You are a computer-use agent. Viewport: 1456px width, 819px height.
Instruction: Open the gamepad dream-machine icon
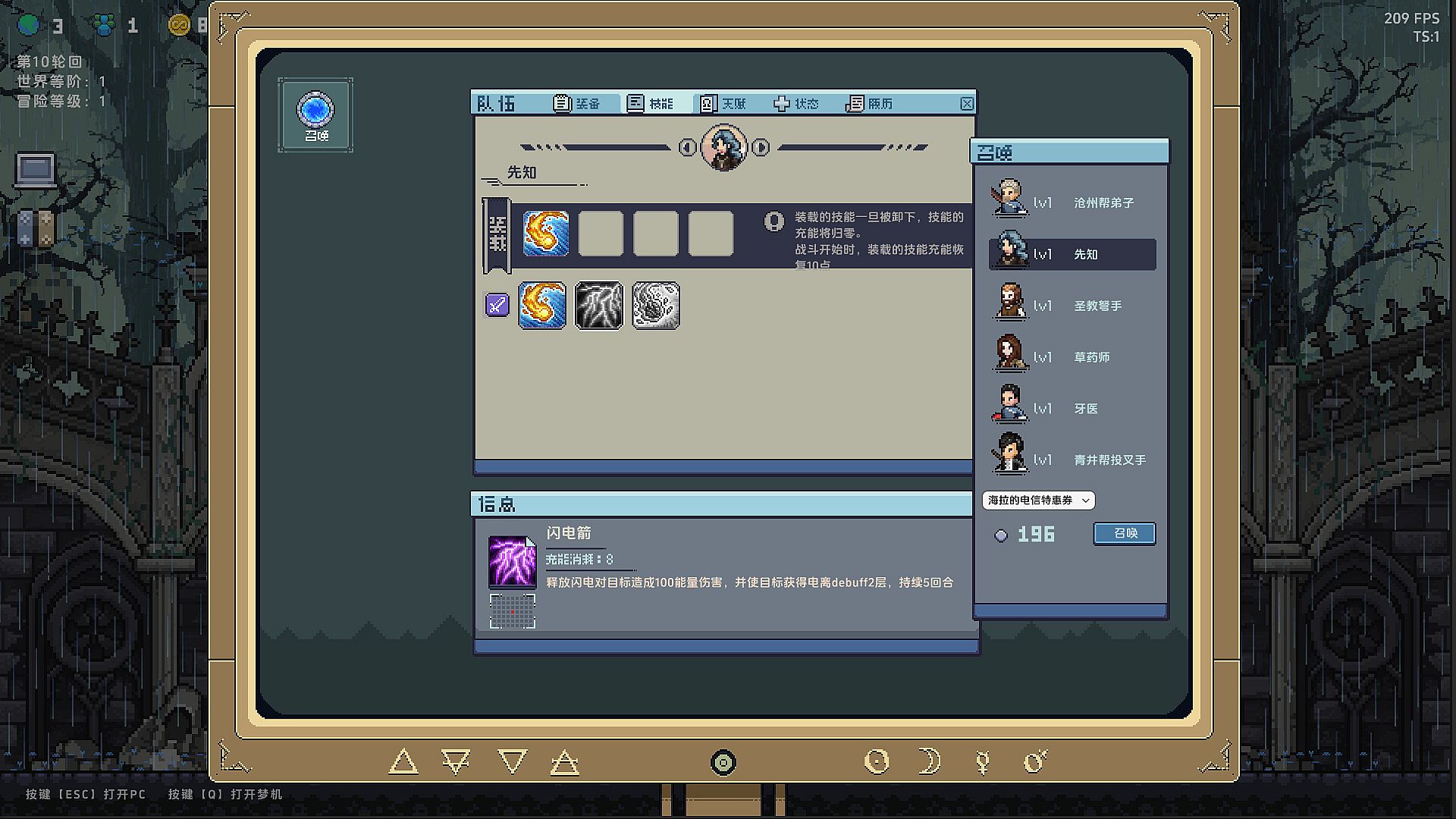pos(35,228)
